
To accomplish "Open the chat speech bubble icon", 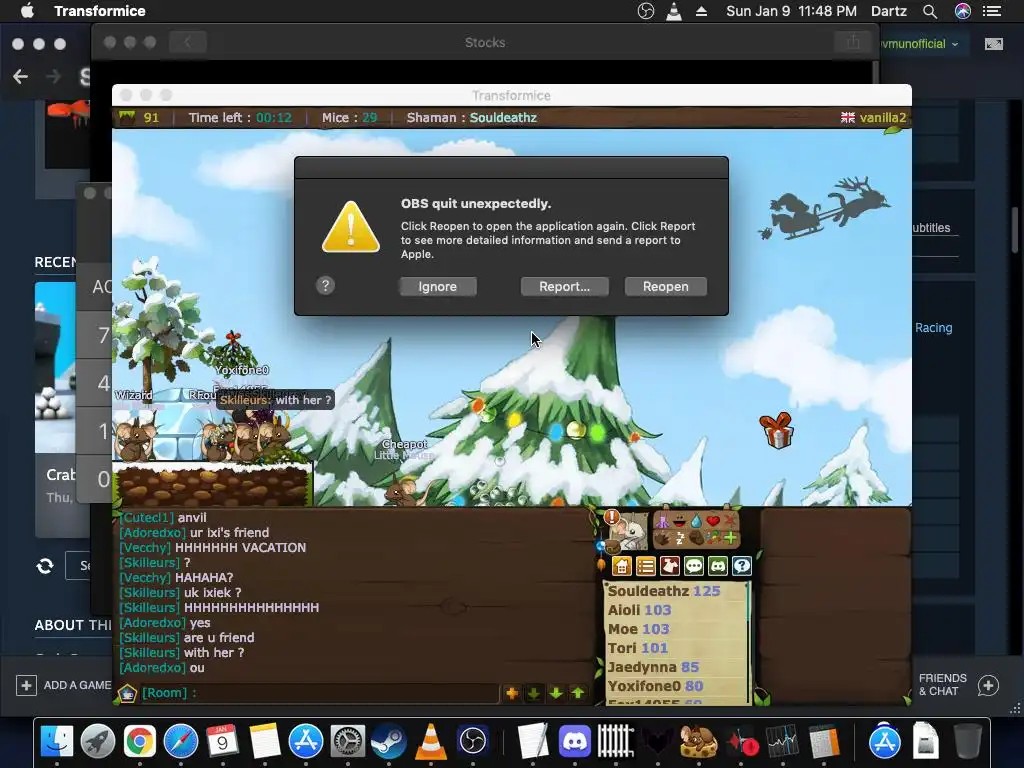I will pyautogui.click(x=694, y=566).
